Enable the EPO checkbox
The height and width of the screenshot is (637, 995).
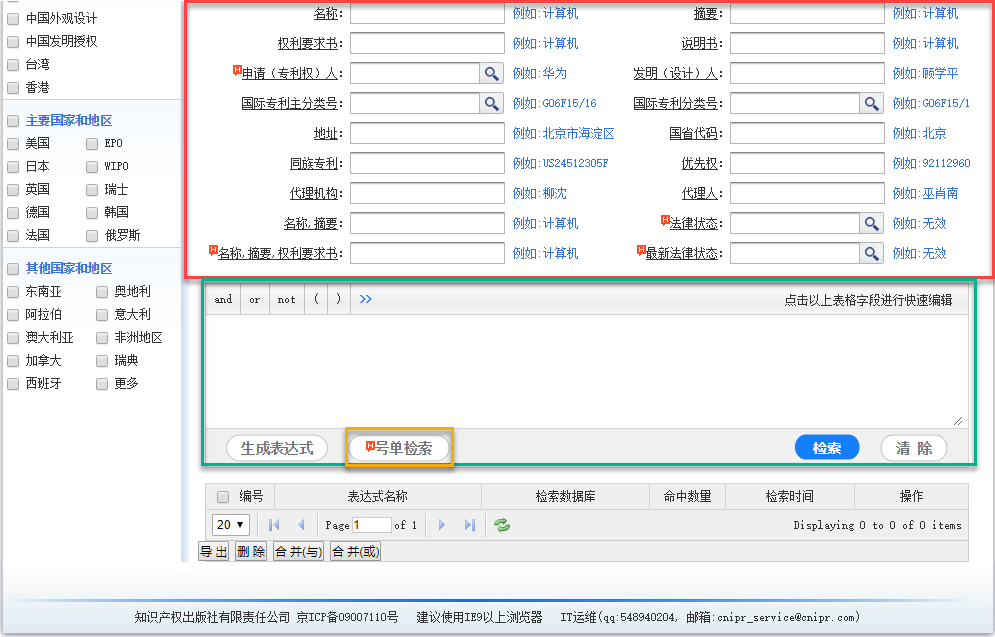click(x=92, y=144)
